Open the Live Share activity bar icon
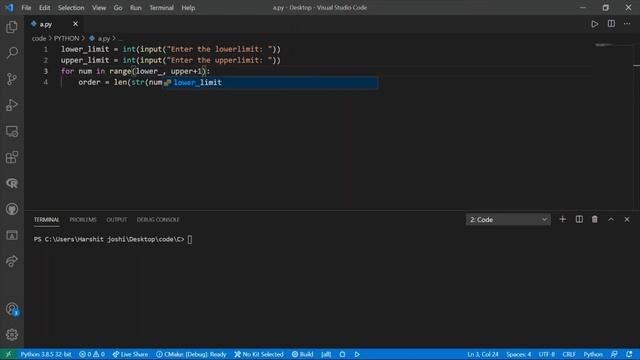This screenshot has width=640, height=360. click(12, 261)
